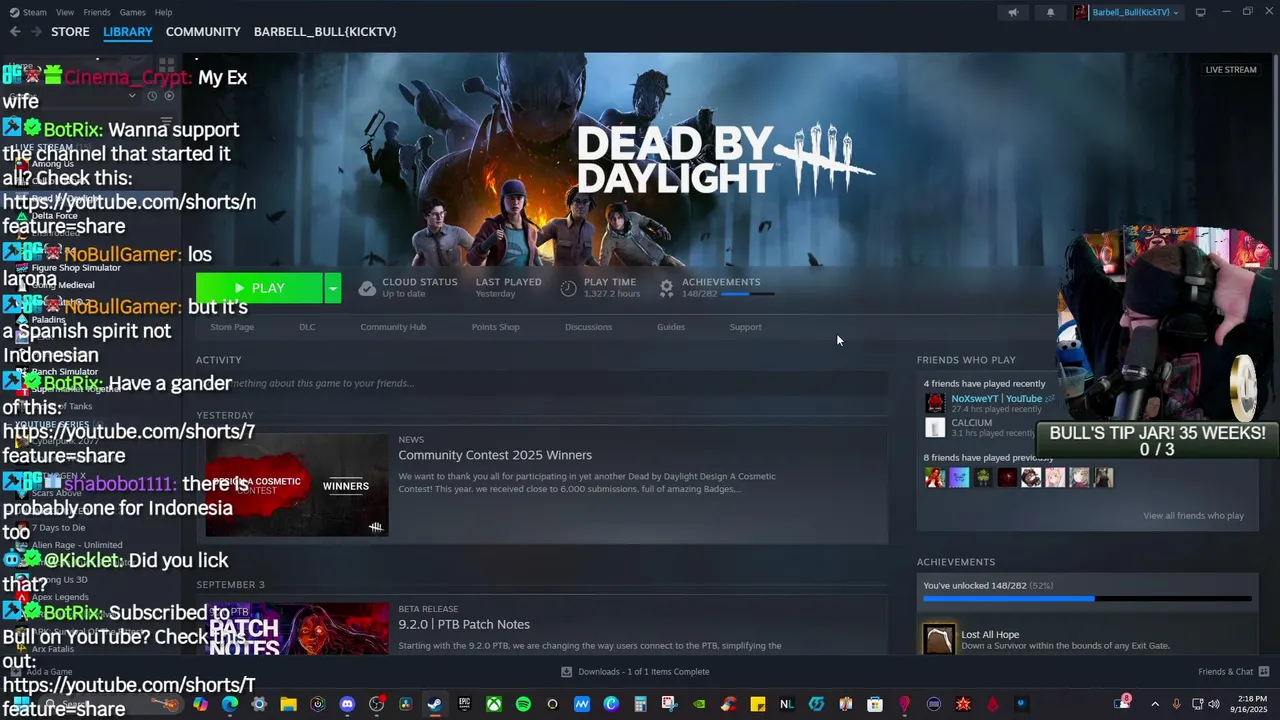Open Microsoft Store from taskbar
The image size is (1280, 720).
(x=875, y=704)
